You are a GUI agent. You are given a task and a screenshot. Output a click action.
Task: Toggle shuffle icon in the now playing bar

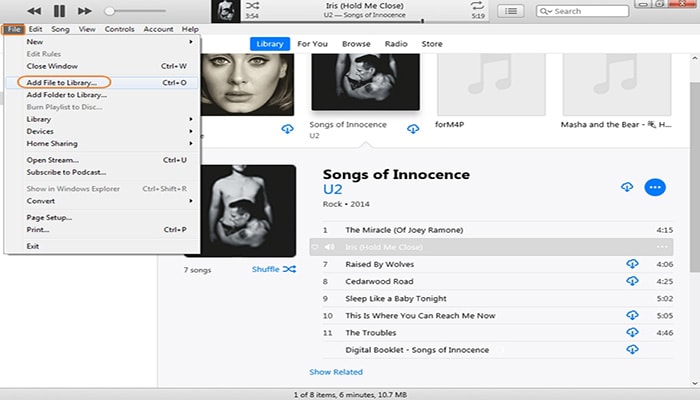click(252, 5)
